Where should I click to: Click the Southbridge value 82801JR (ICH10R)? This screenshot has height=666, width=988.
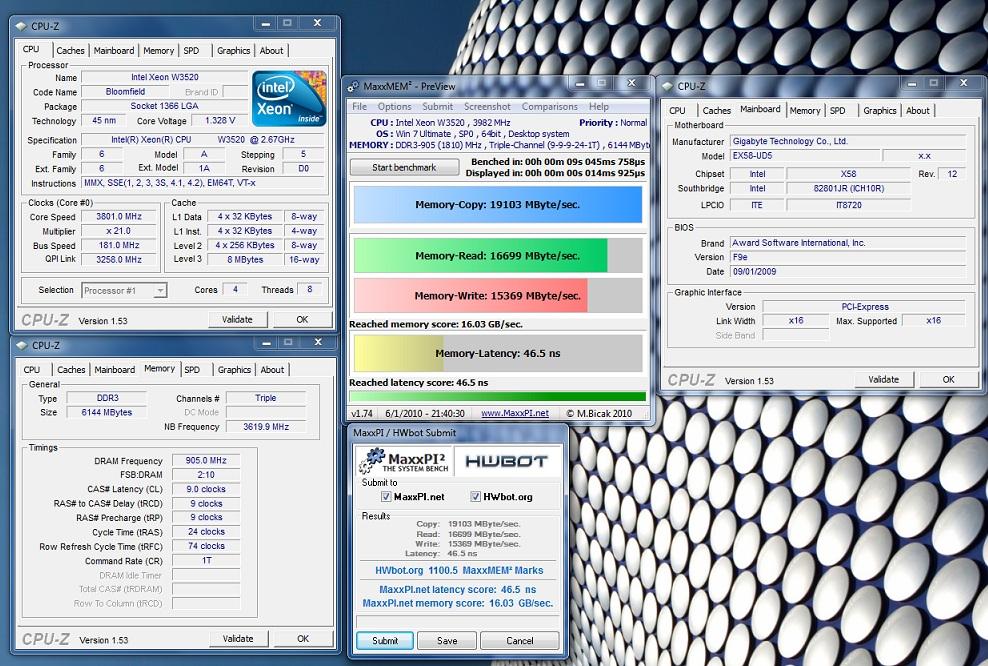point(848,188)
